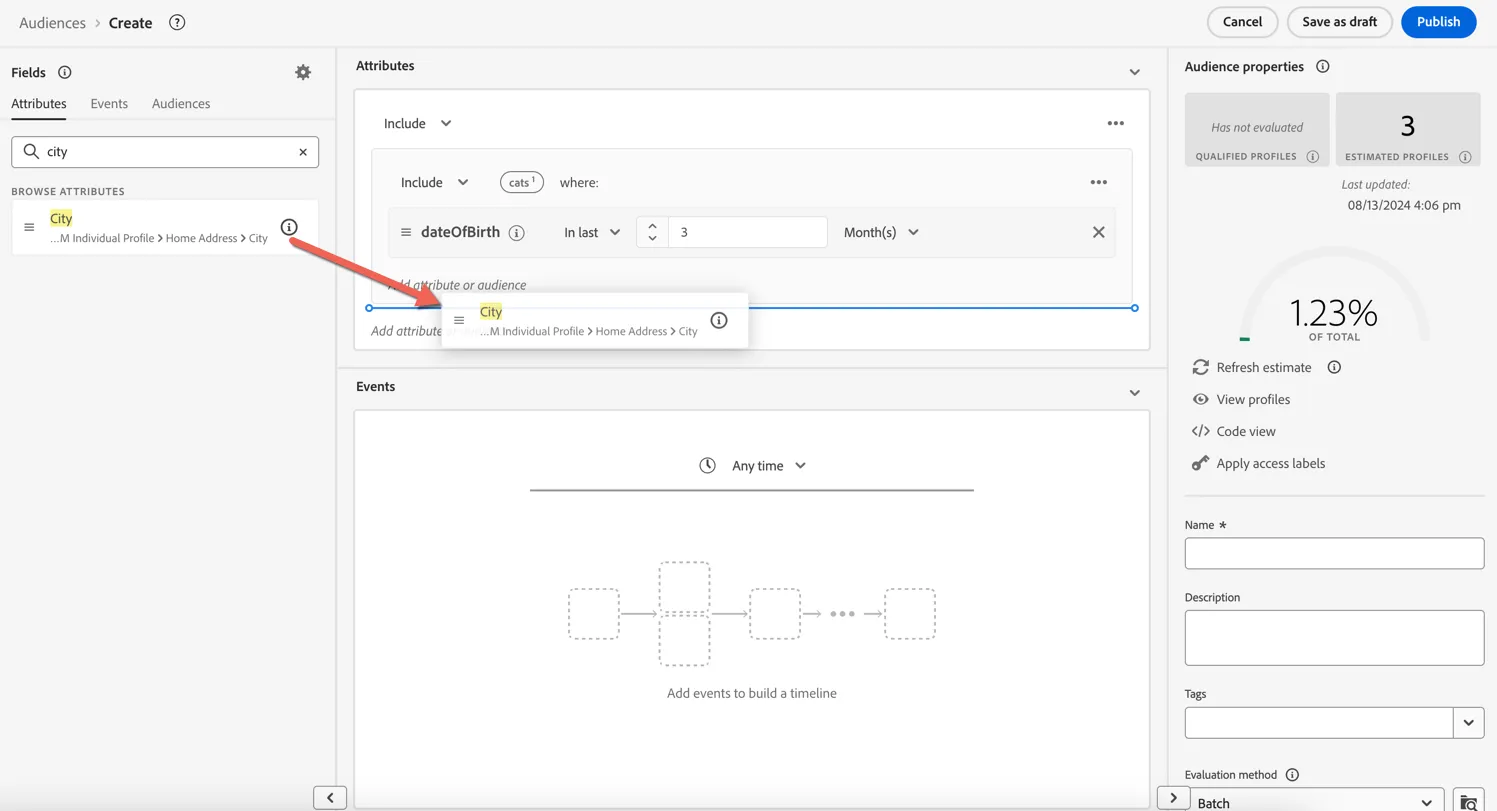Collapse the Attributes section
Image resolution: width=1497 pixels, height=811 pixels.
click(x=1135, y=72)
